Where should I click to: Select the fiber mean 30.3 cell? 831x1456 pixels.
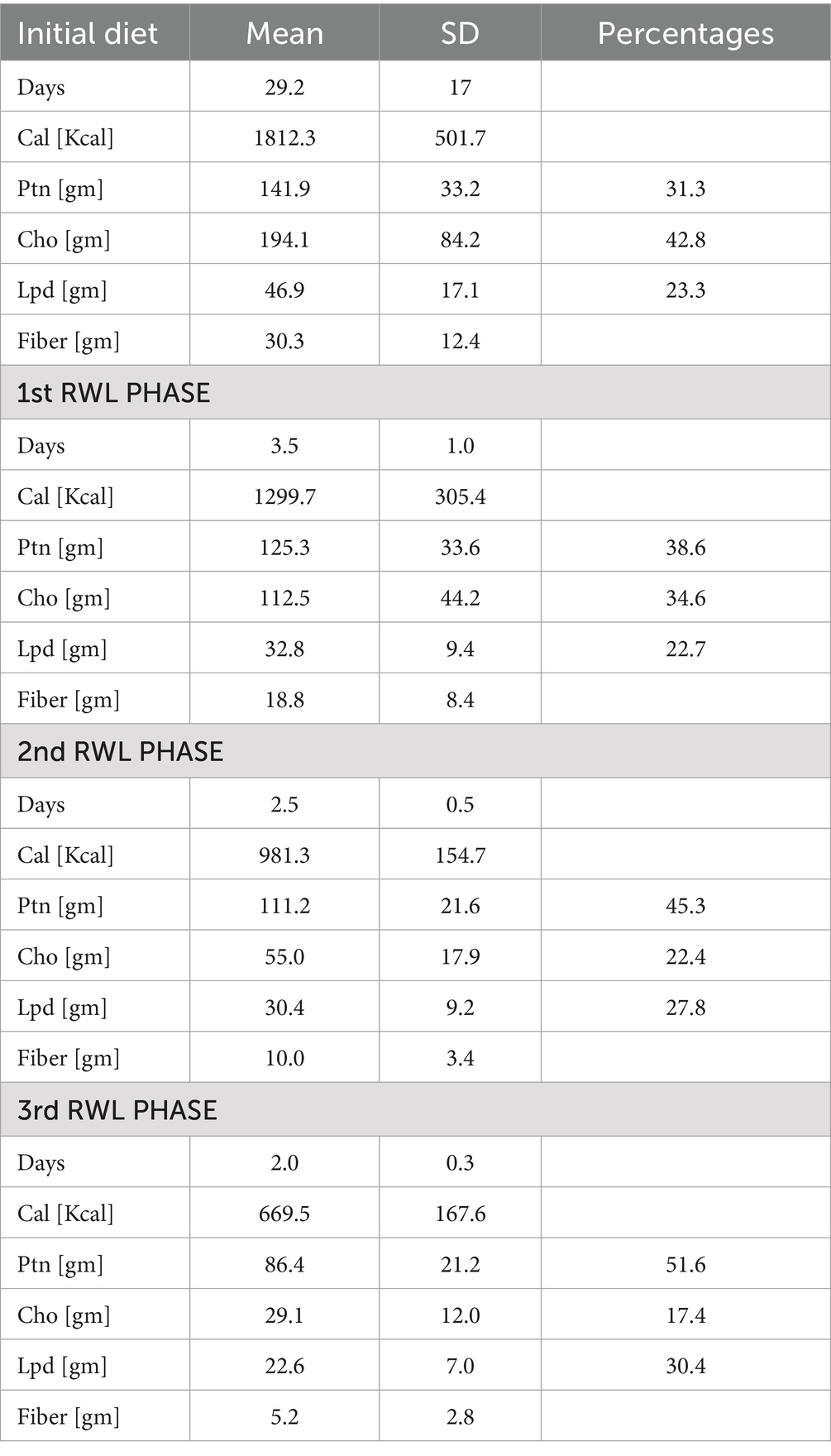pos(284,341)
